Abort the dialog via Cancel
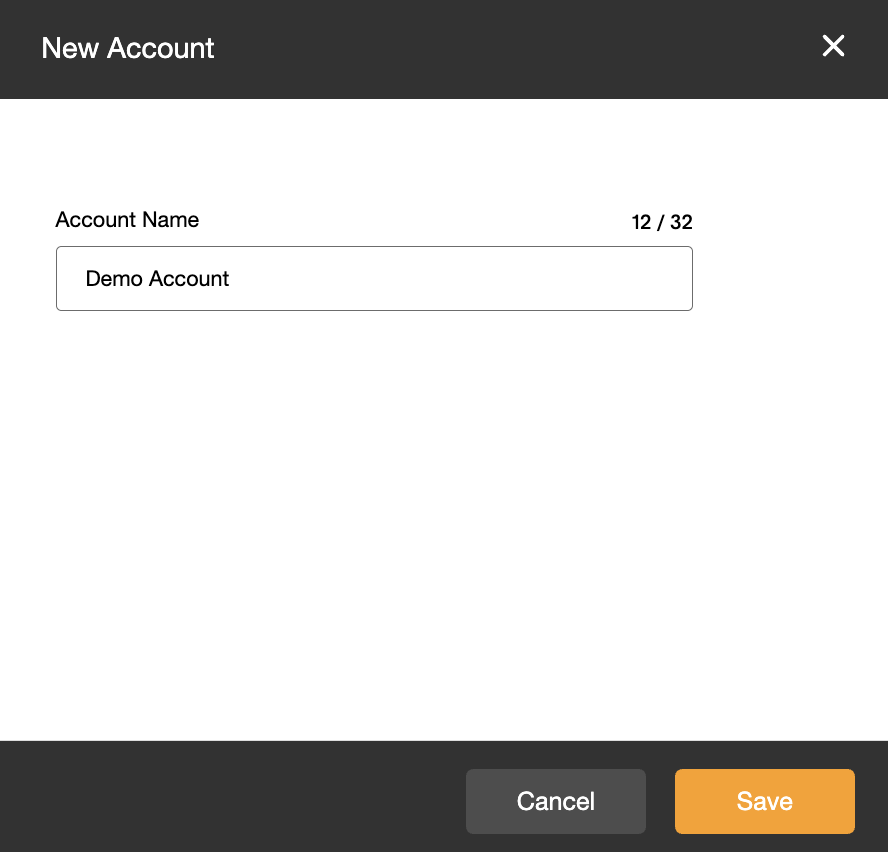888x852 pixels. click(x=556, y=801)
